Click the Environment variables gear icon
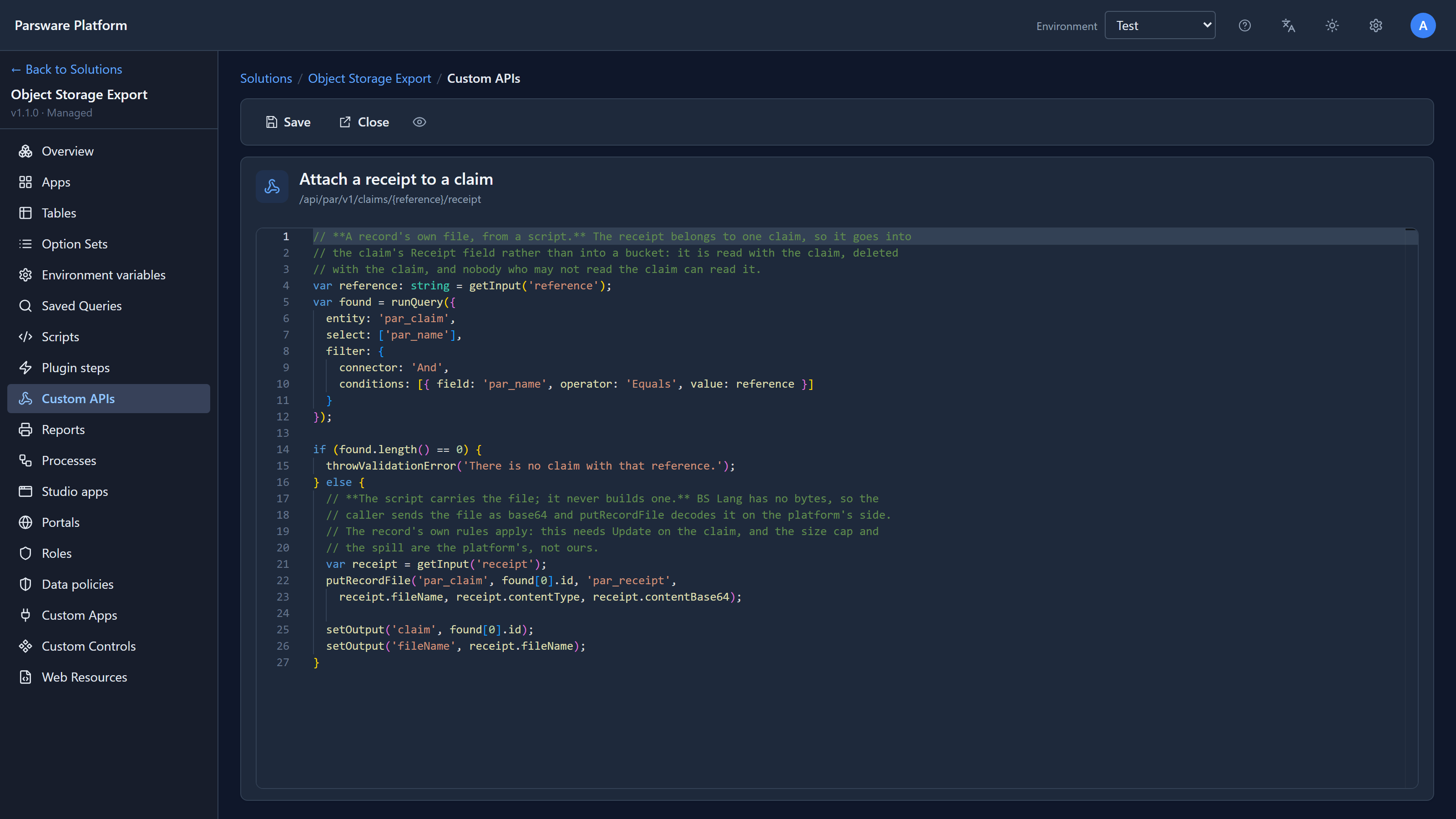Screen dimensions: 1456x819 [x=25, y=275]
